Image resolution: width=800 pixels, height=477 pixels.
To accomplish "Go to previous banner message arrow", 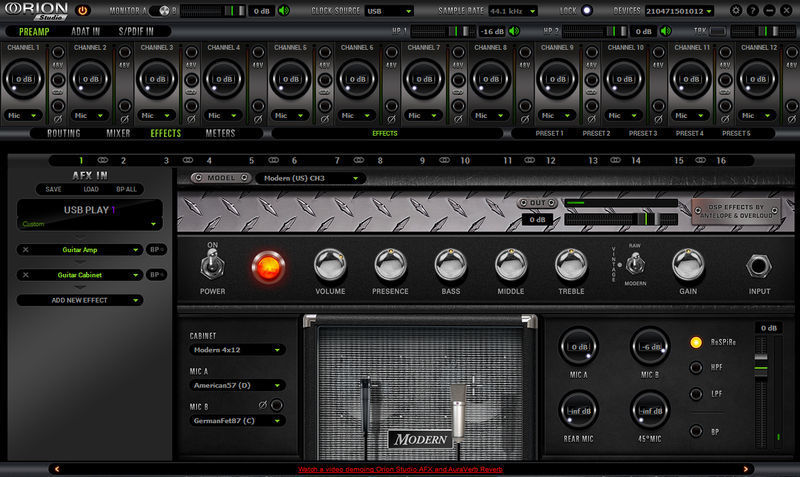I will 57,469.
